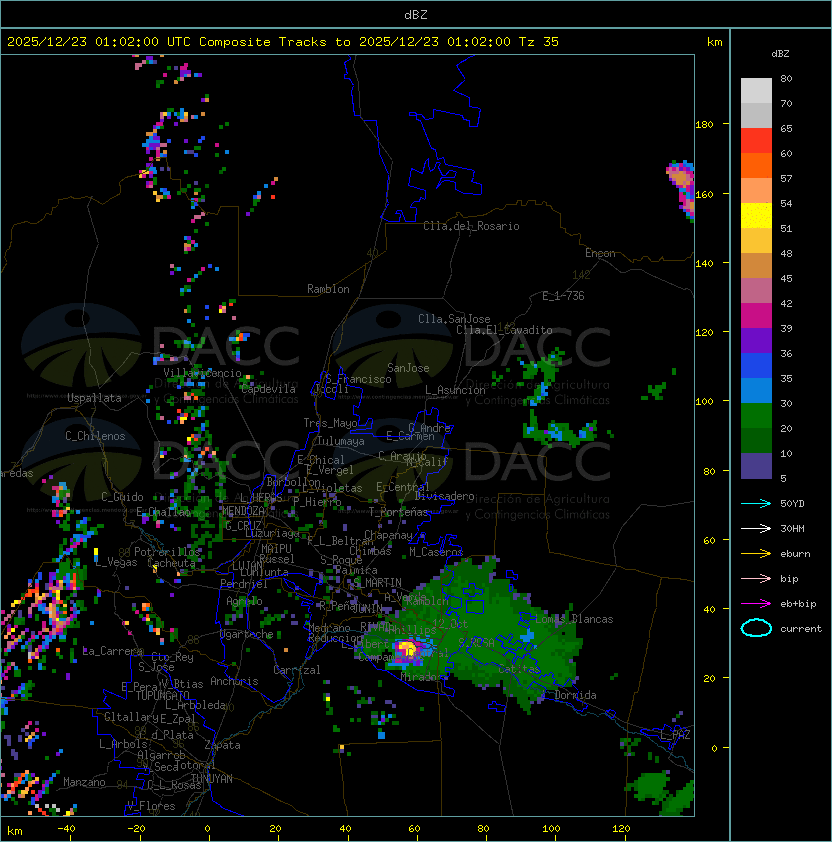
Task: Click the pink storm cell at right map edge
Action: (681, 189)
